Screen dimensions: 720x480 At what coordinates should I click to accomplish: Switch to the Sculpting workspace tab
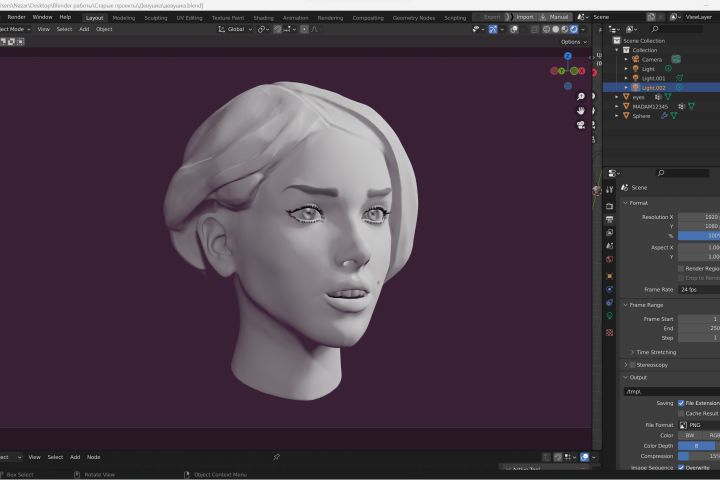[155, 17]
